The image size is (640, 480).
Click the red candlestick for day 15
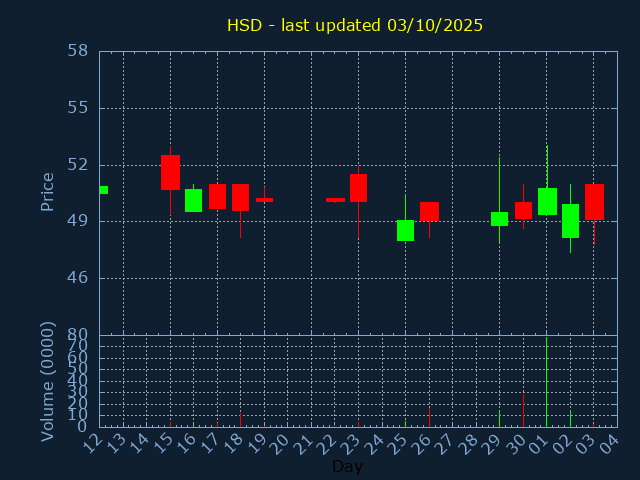(x=170, y=172)
